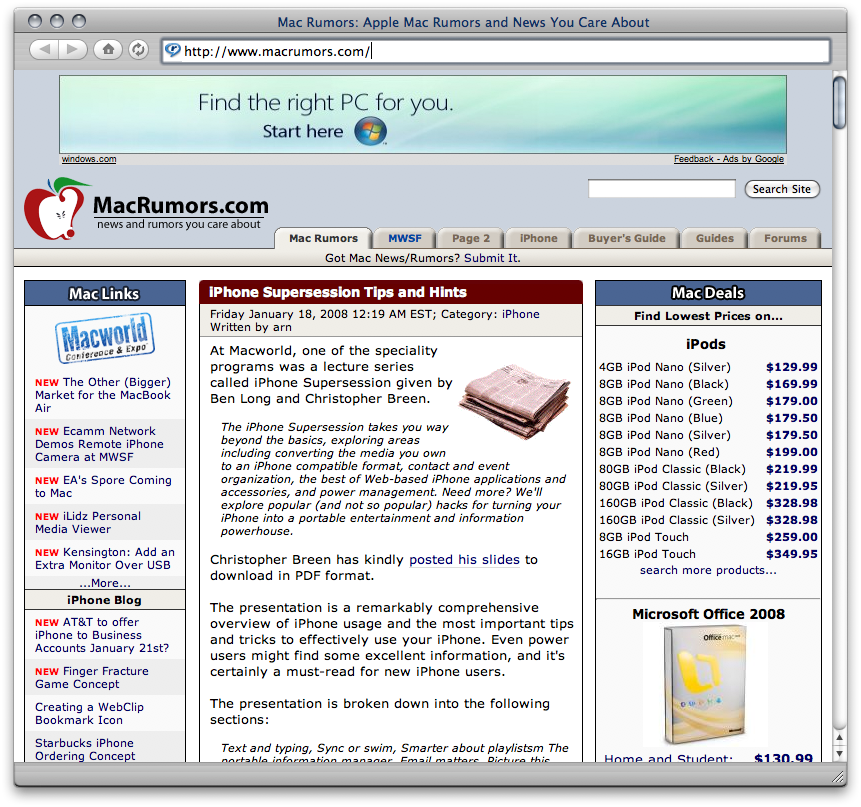
Task: Click the $179.00 price for 8GB Nano Green
Action: click(x=791, y=401)
